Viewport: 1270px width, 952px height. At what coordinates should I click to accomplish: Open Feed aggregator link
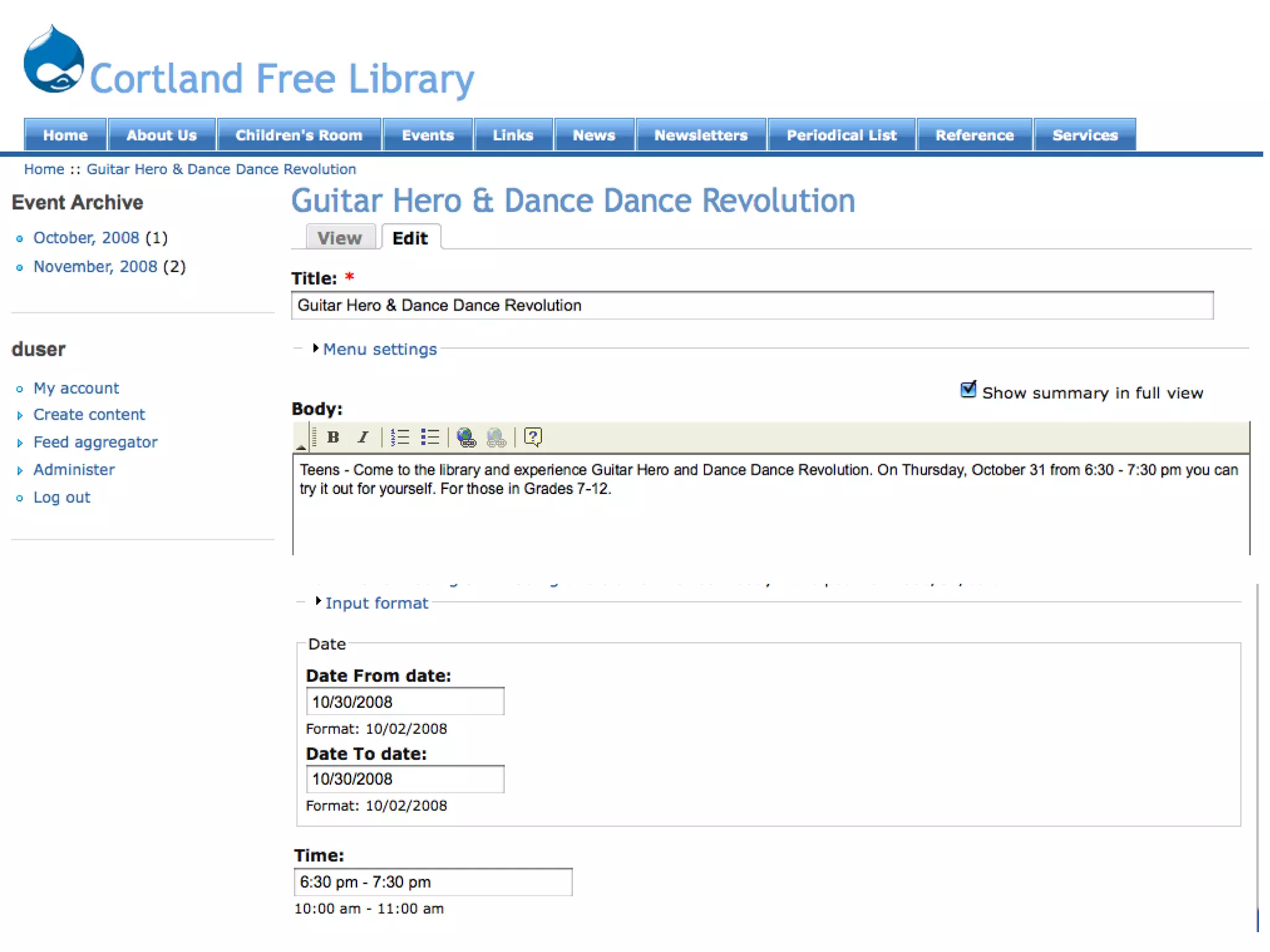click(x=95, y=443)
